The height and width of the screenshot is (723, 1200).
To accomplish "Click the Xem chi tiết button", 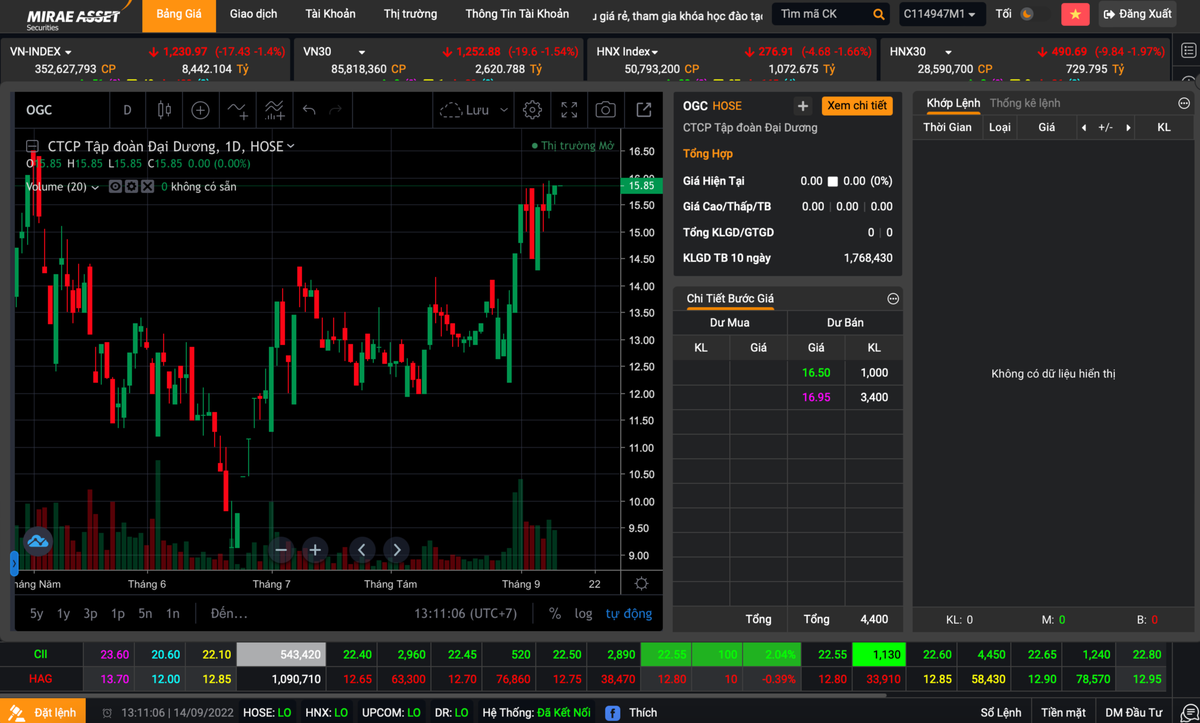I will click(x=857, y=105).
